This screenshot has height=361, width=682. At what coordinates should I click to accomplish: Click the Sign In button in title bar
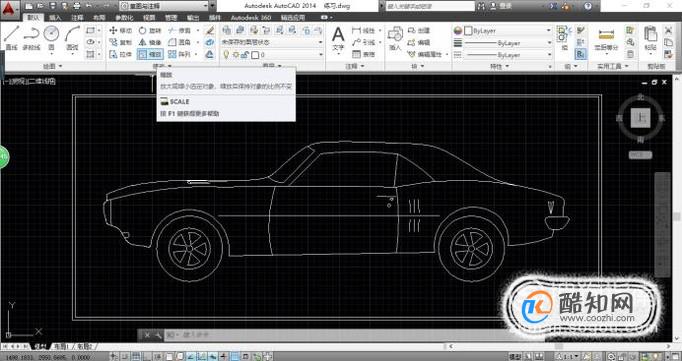(x=501, y=6)
